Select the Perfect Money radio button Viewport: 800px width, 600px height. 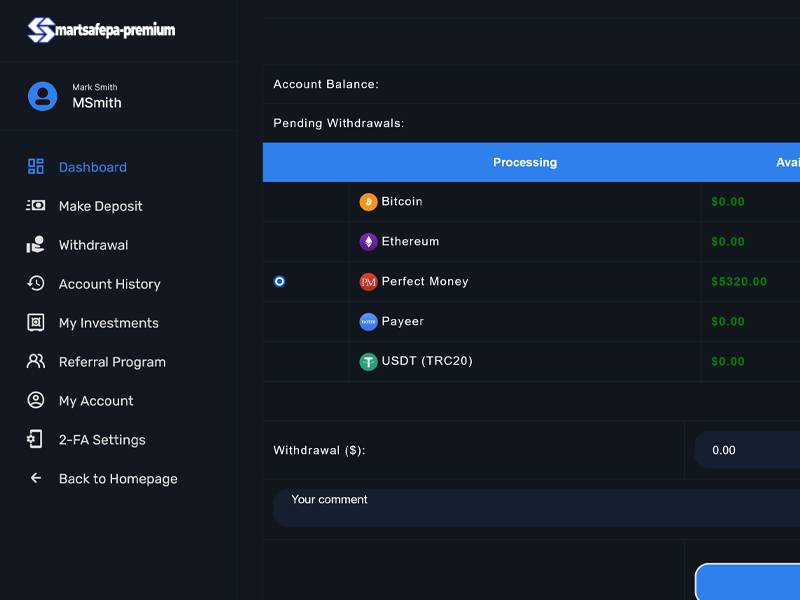point(280,282)
